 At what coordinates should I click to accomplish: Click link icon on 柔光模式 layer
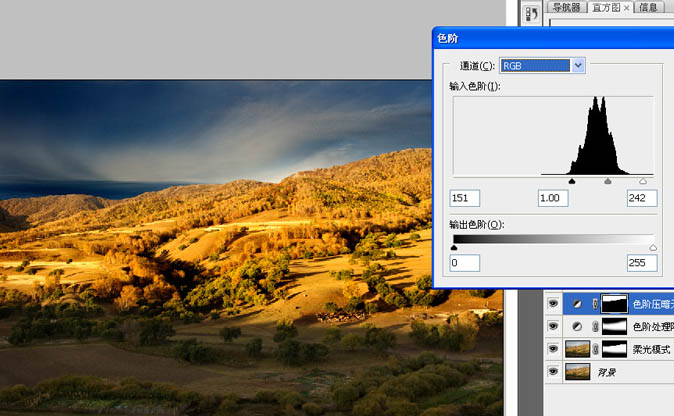[x=595, y=349]
